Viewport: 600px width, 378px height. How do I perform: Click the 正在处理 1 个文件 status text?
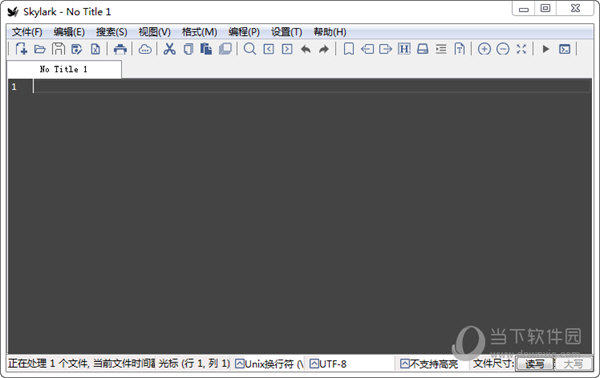49,363
